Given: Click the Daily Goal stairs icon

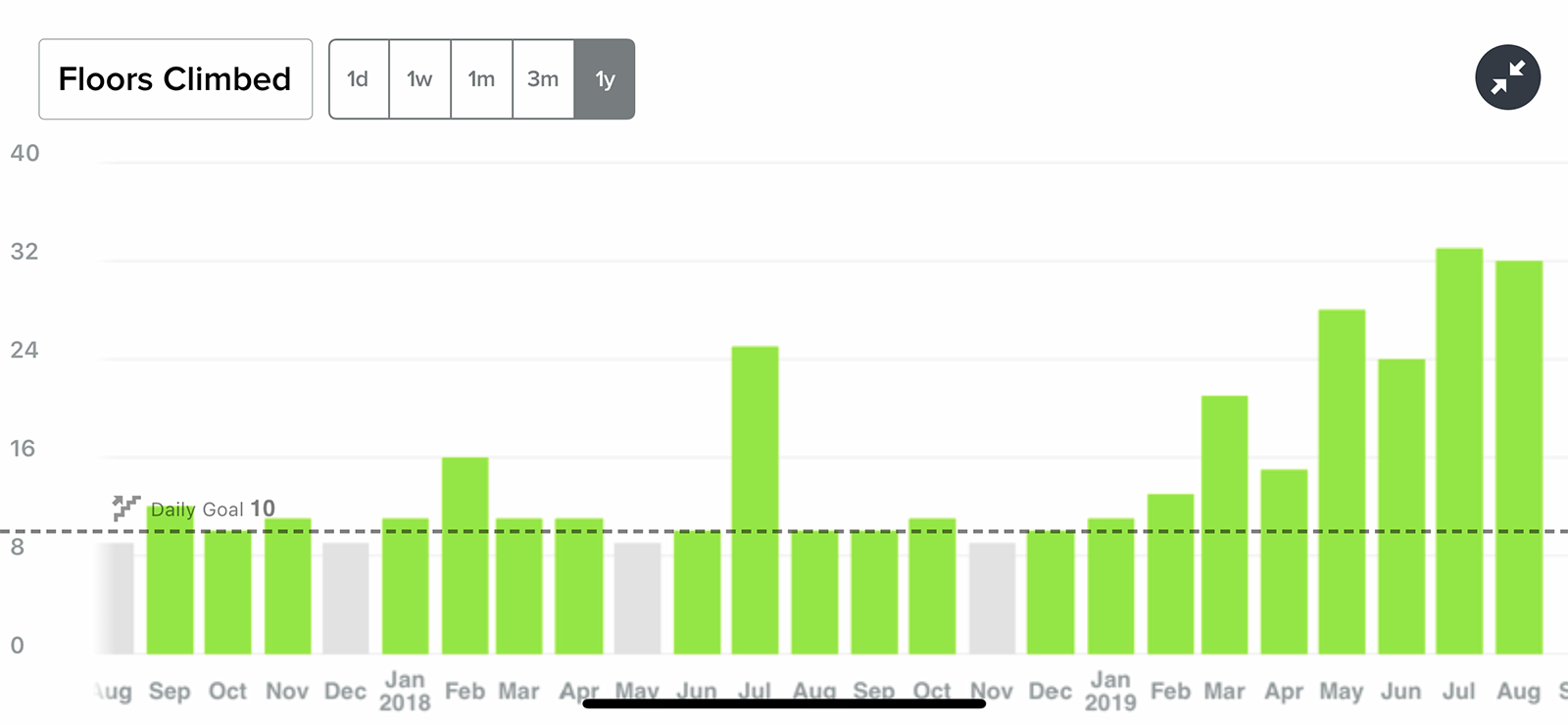Looking at the screenshot, I should tap(125, 507).
